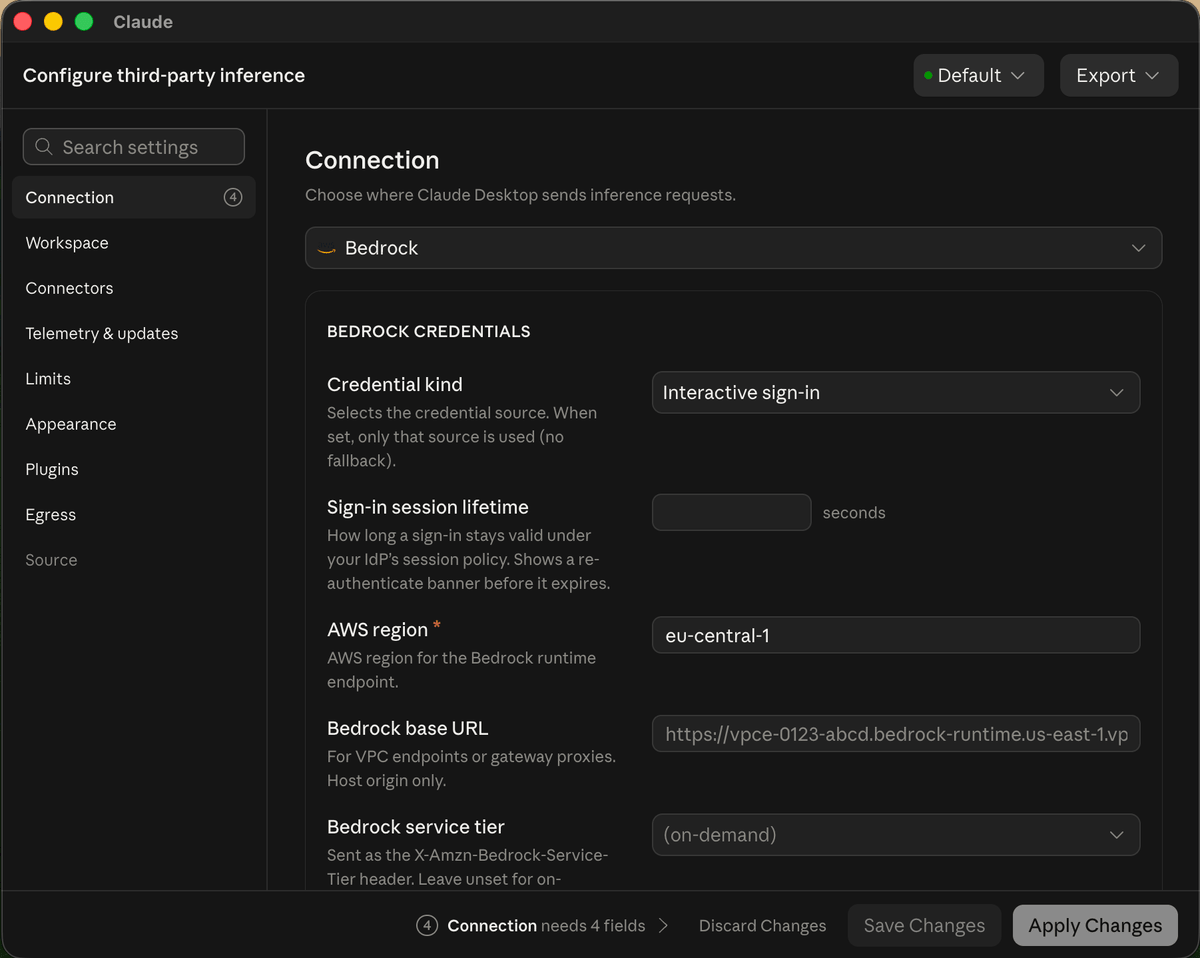Select Source in the sidebar
The image size is (1200, 958).
(51, 560)
